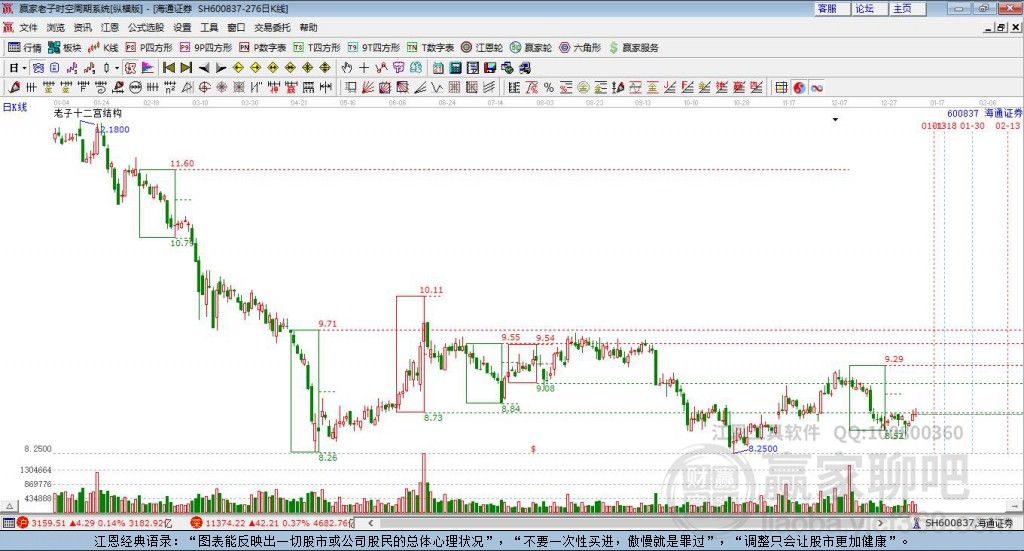The image size is (1024, 551).
Task: Click the 主页 homepage button
Action: coord(902,8)
